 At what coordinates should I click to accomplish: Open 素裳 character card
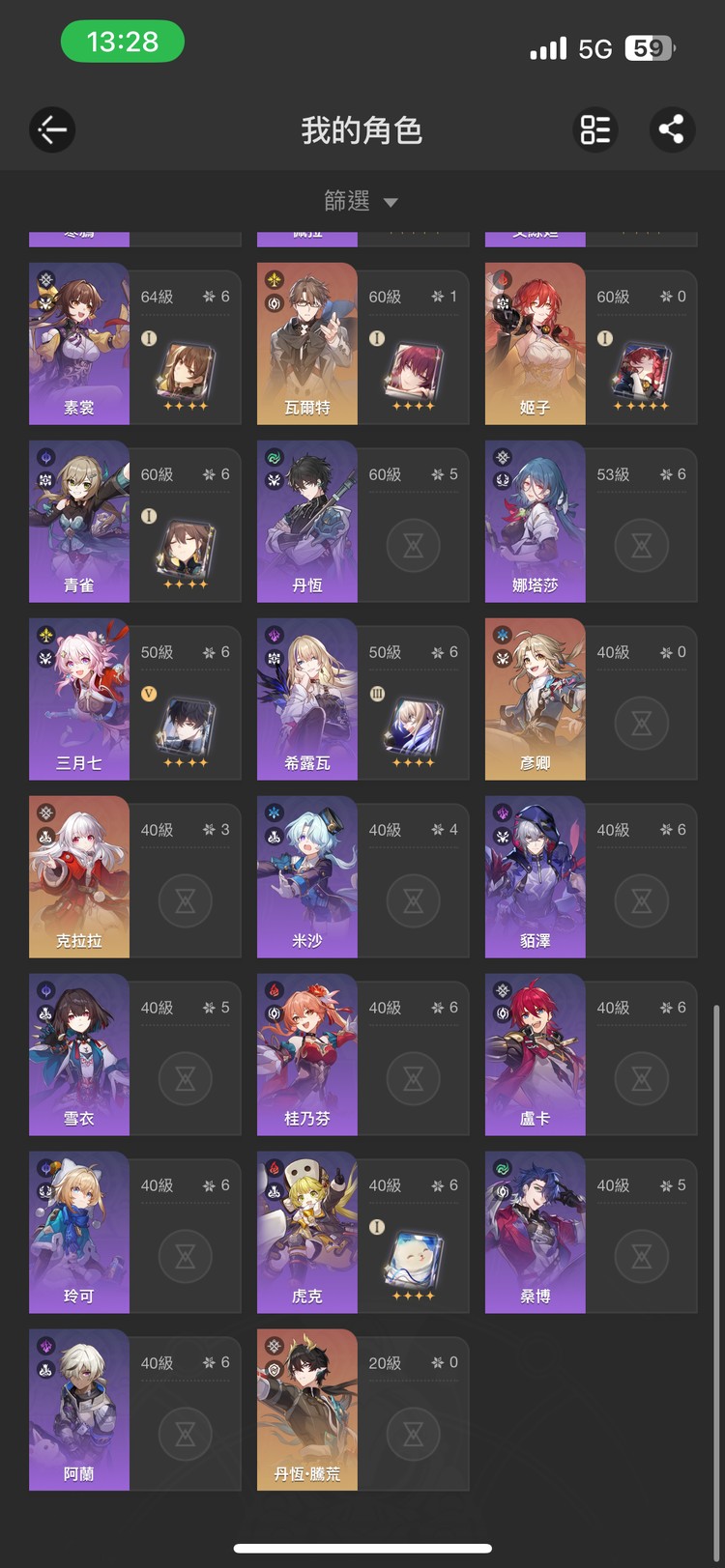(135, 344)
